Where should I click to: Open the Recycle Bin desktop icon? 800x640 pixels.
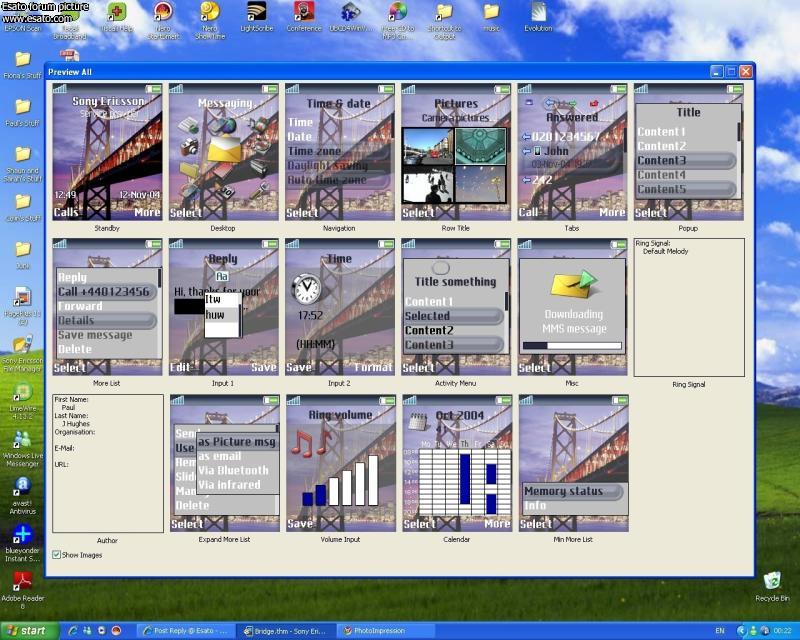(771, 582)
